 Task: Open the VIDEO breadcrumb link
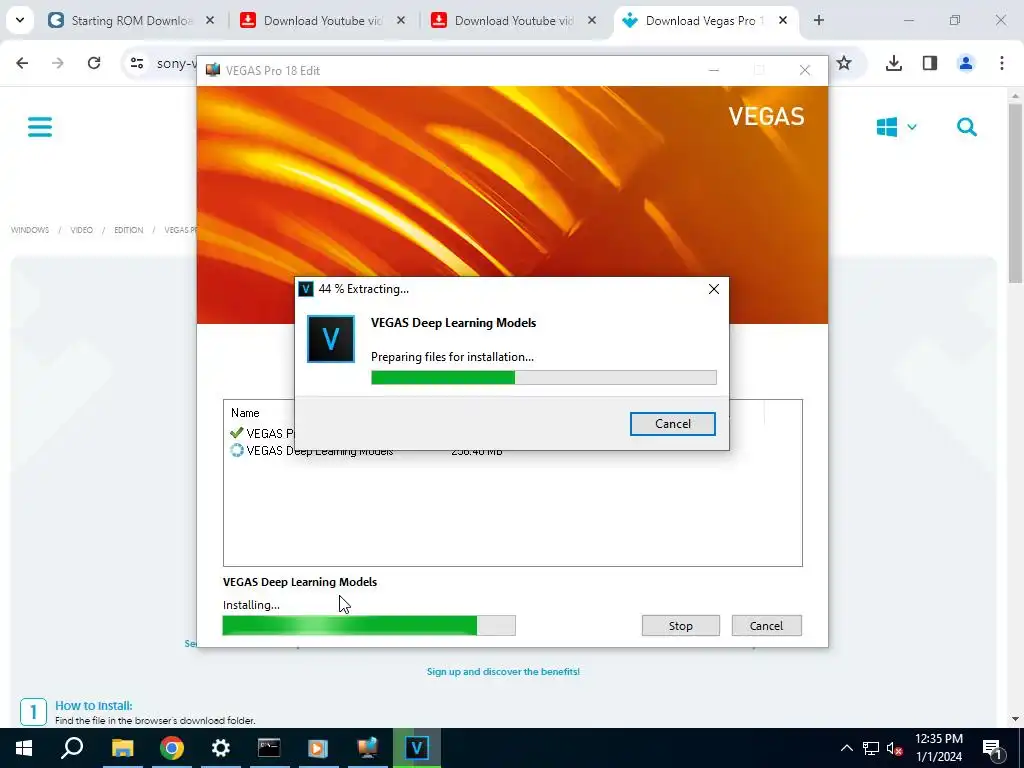click(x=82, y=230)
